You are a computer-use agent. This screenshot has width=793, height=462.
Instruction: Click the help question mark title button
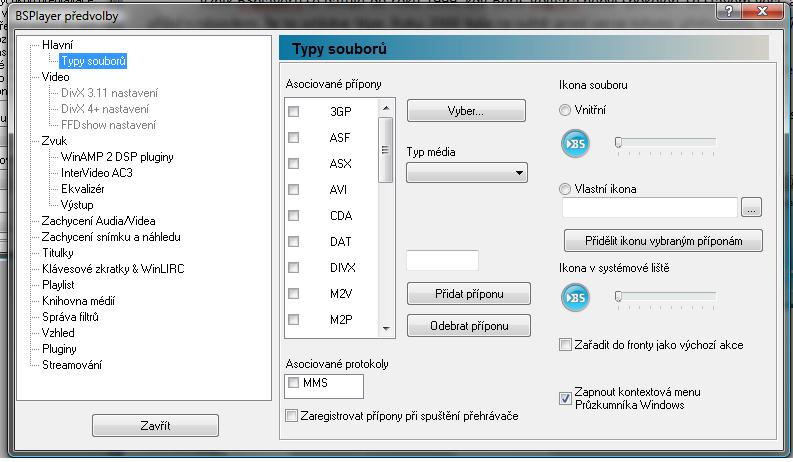click(x=729, y=11)
